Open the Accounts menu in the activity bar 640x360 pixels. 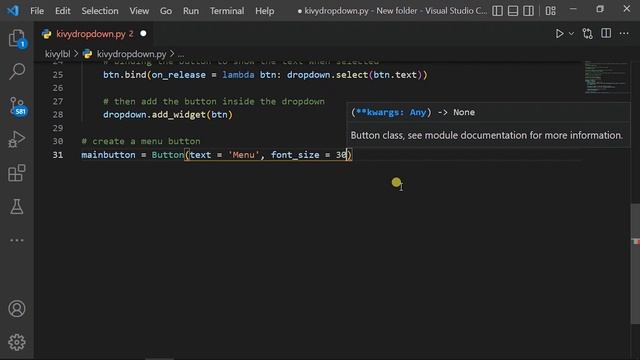[17, 309]
